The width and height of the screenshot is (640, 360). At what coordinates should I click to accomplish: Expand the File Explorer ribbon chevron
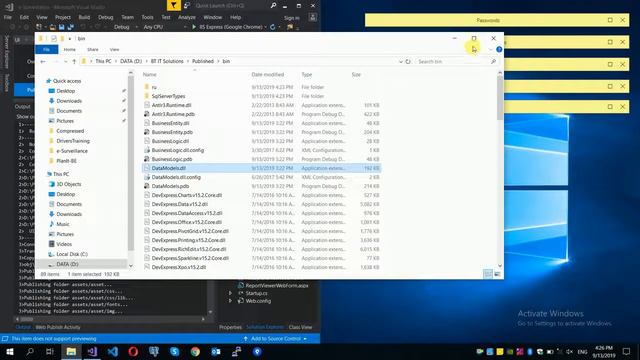point(490,49)
